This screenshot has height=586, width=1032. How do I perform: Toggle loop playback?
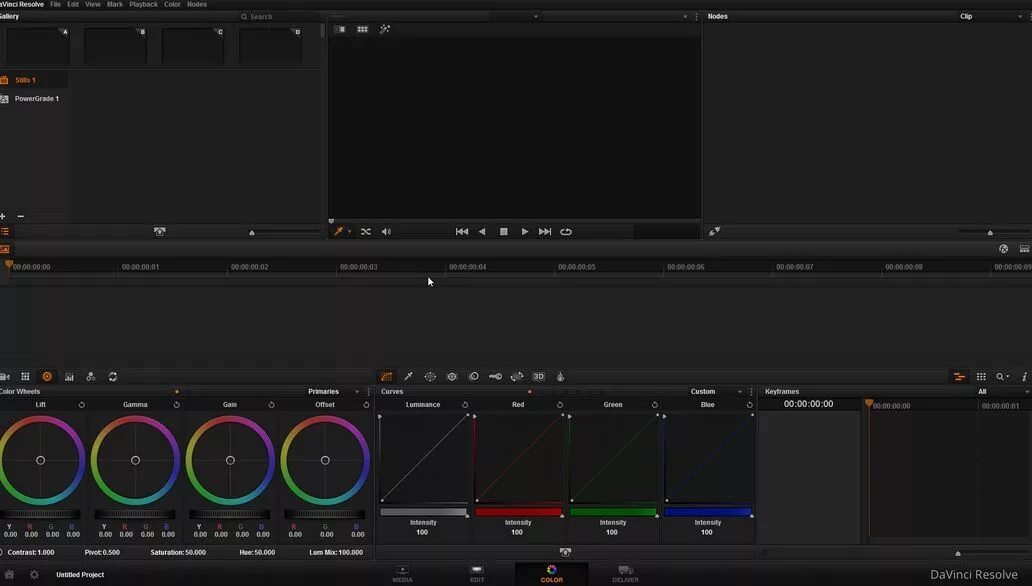(566, 232)
